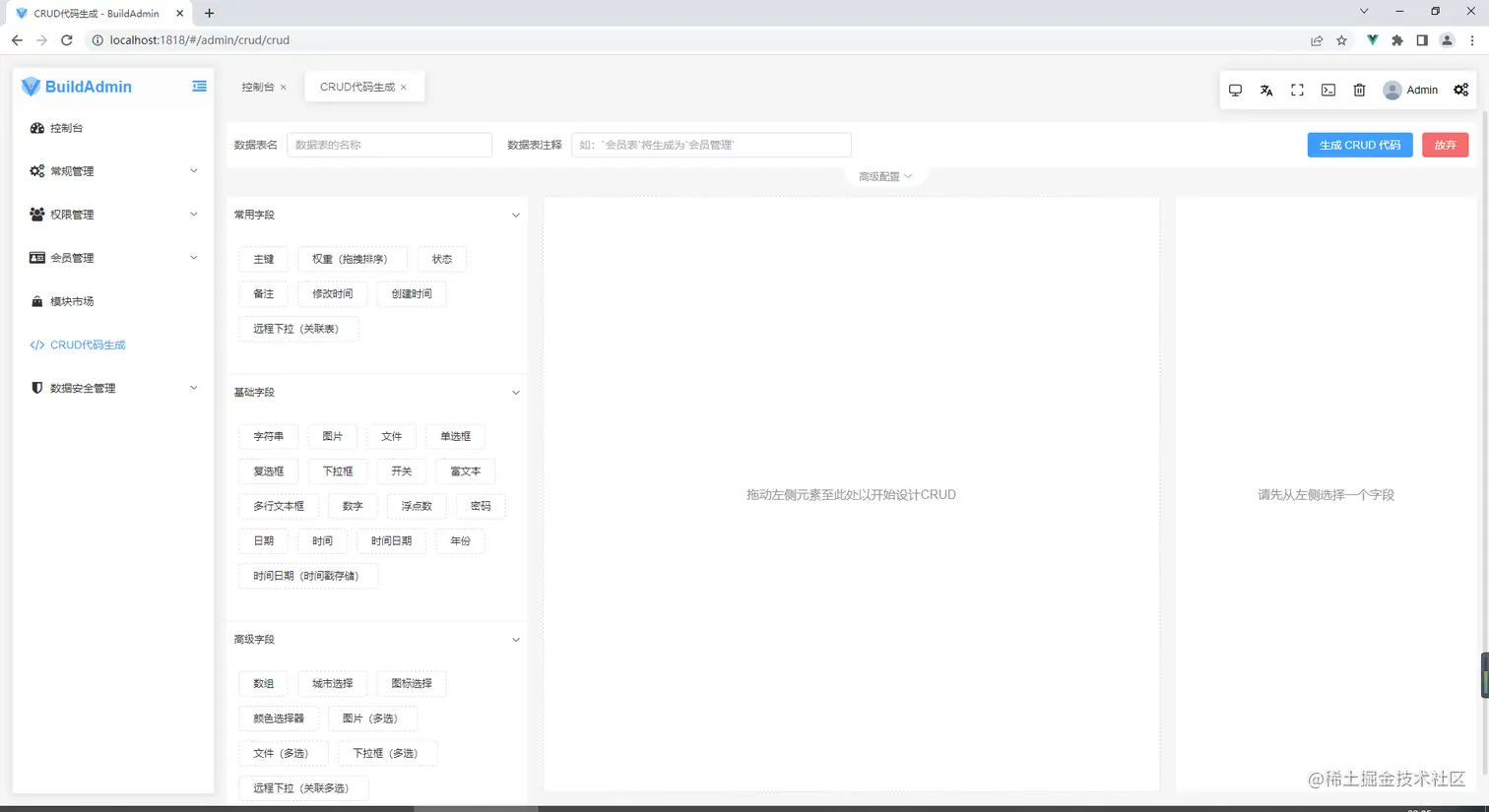Switch to the 控制台 tab

(x=258, y=87)
